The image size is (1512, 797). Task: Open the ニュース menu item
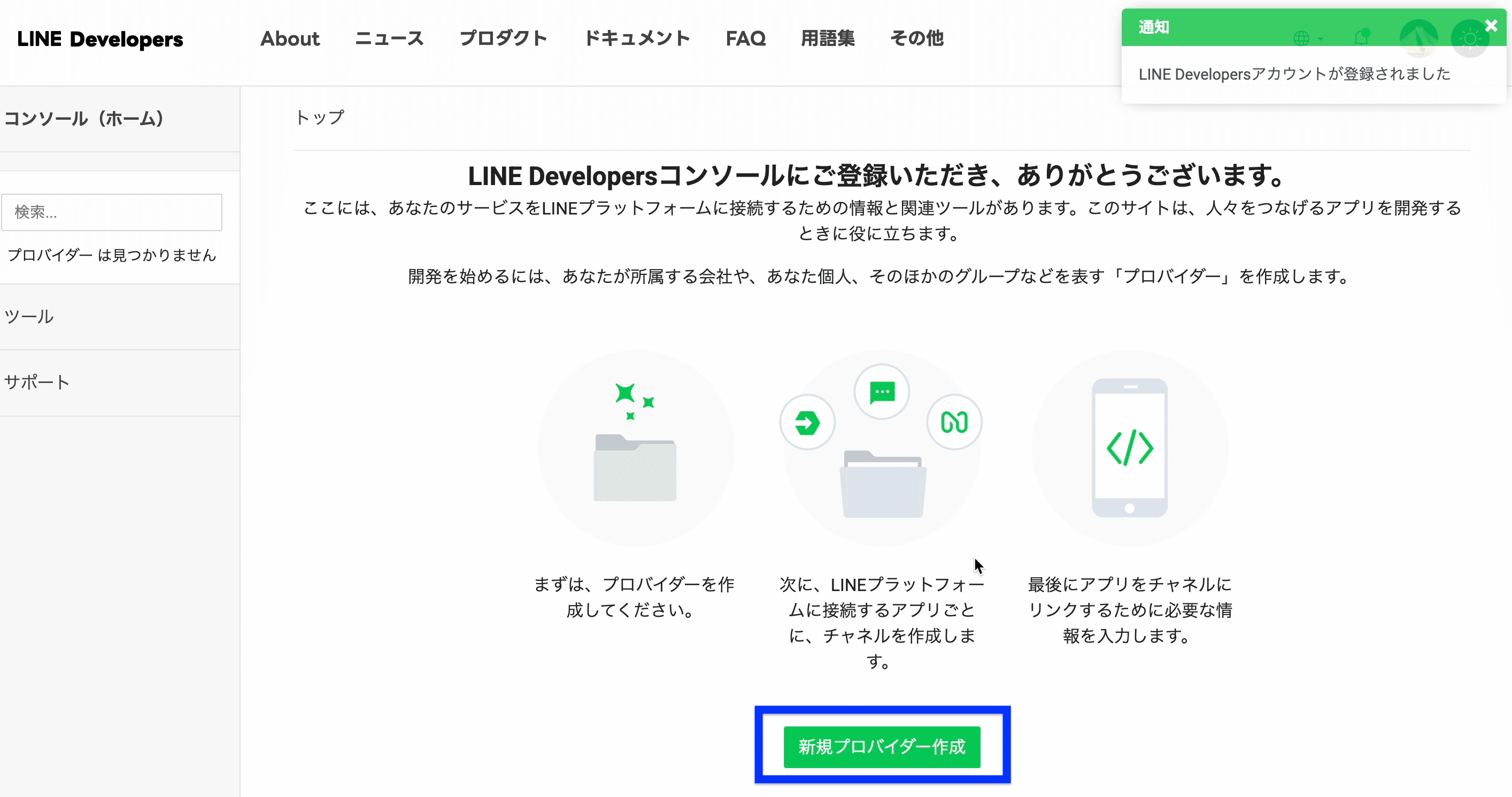click(x=389, y=39)
